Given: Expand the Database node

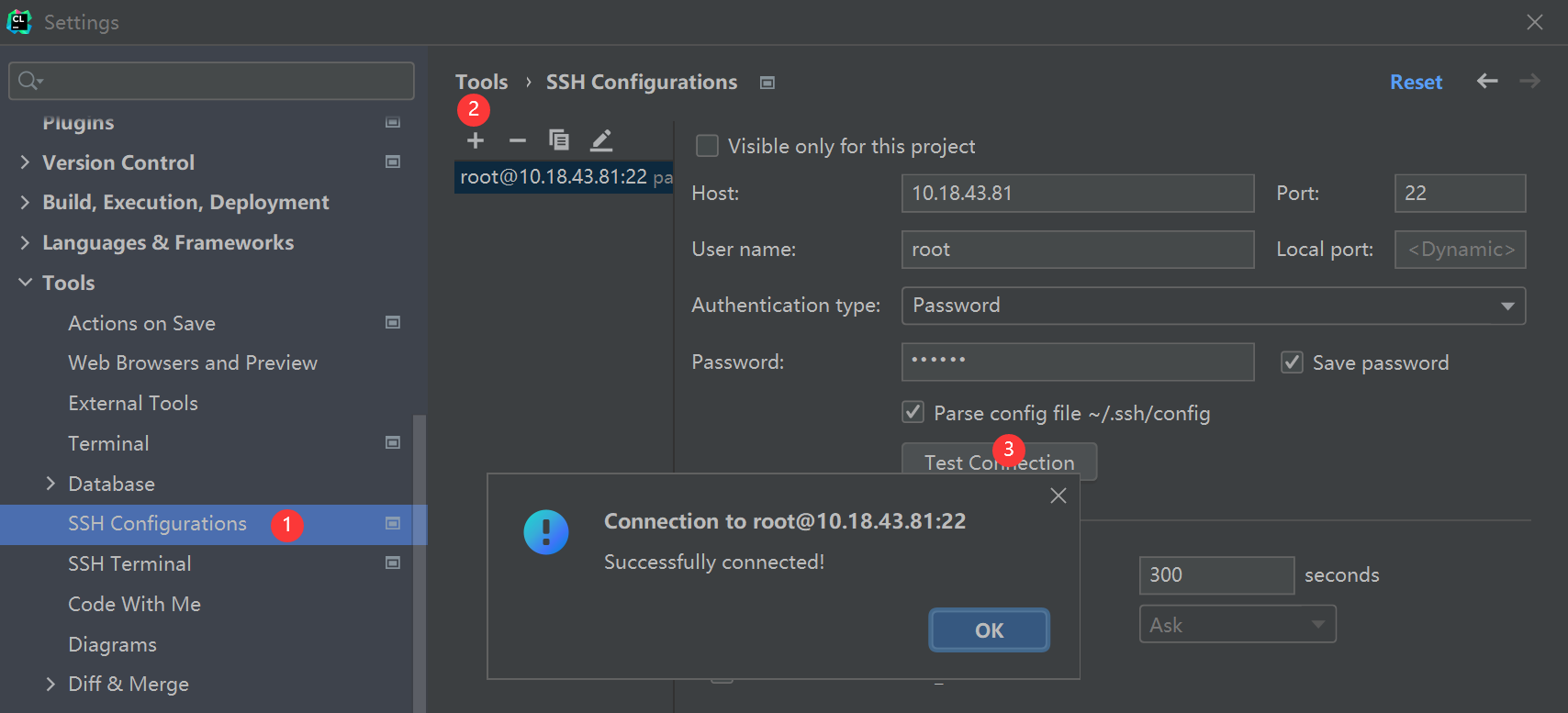Looking at the screenshot, I should click(x=50, y=483).
